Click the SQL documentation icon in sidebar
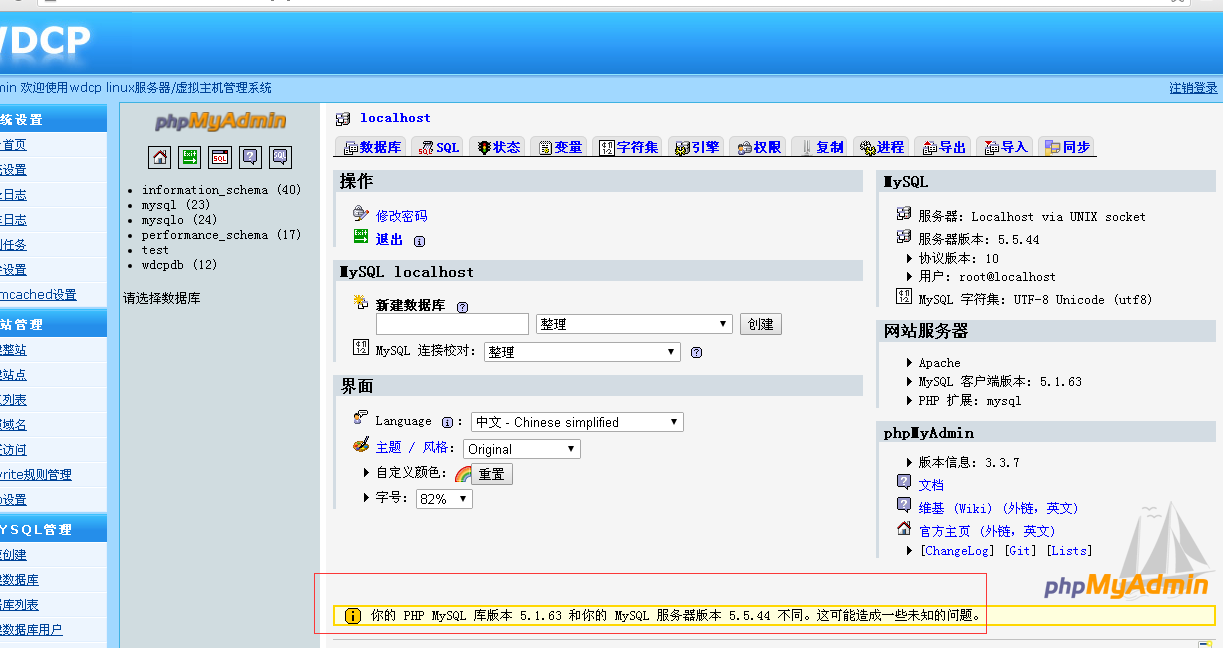Screen dimensions: 1223x648 [x=280, y=157]
